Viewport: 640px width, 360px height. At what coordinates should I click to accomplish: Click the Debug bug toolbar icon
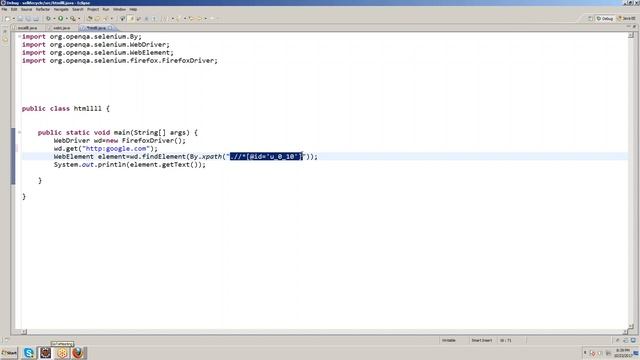48,18
